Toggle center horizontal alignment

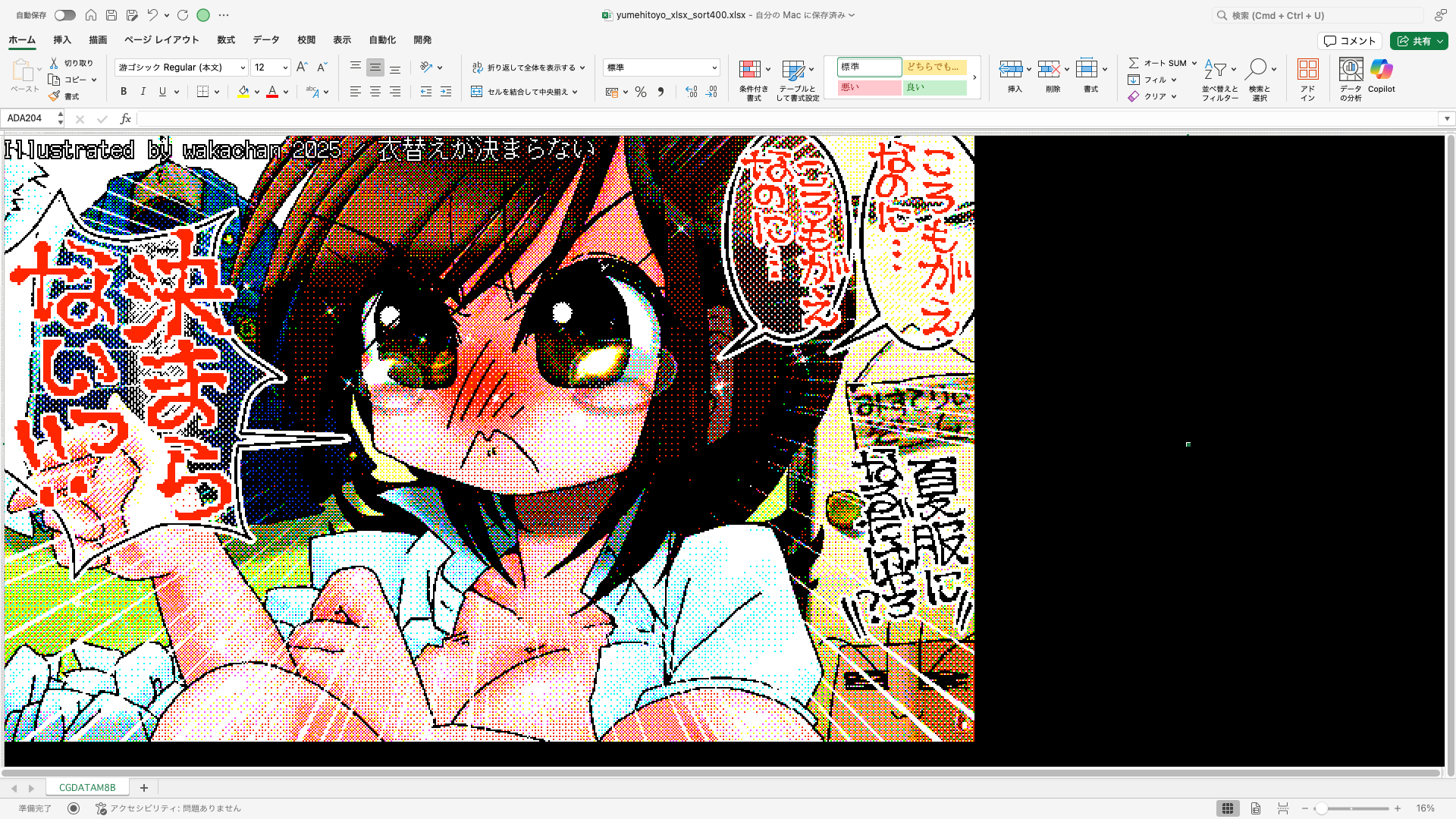(375, 92)
